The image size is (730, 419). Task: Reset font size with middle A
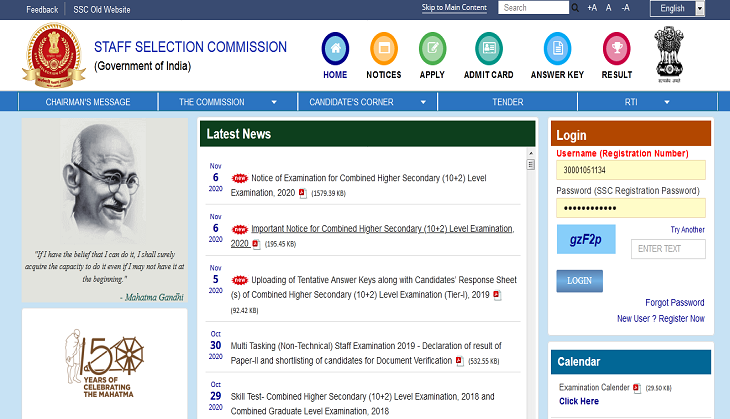coord(608,8)
